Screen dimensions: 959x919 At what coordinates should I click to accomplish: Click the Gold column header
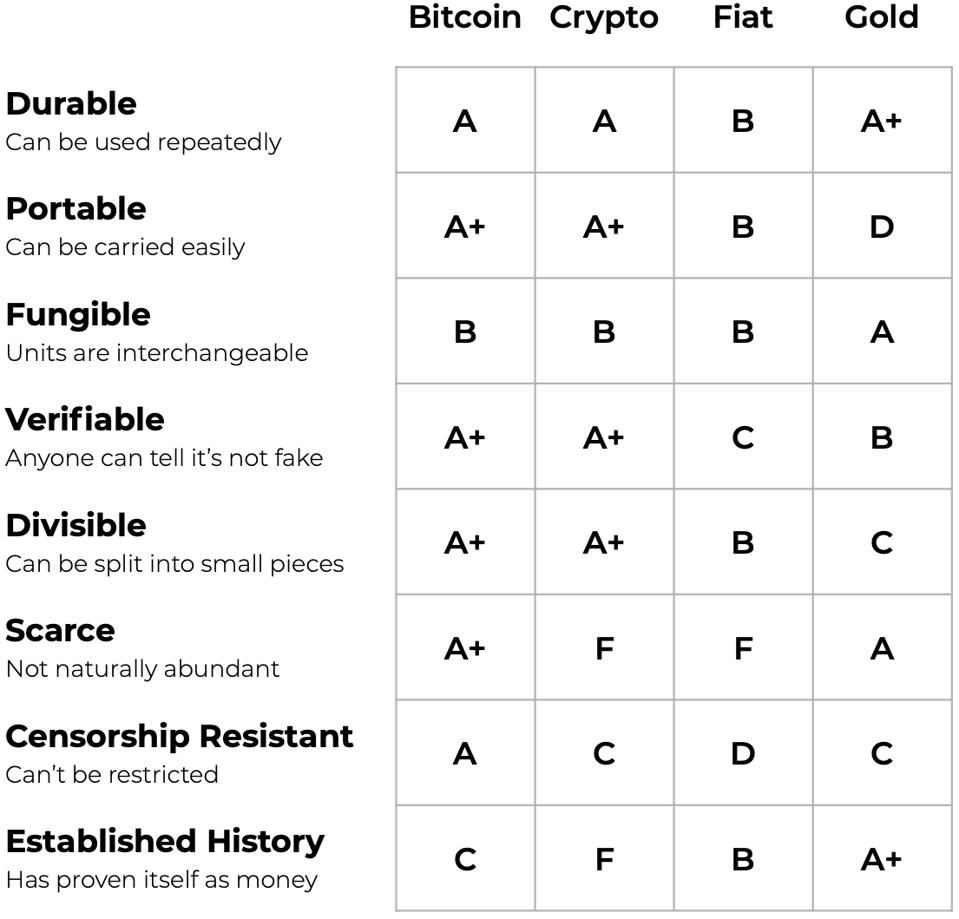coord(881,17)
